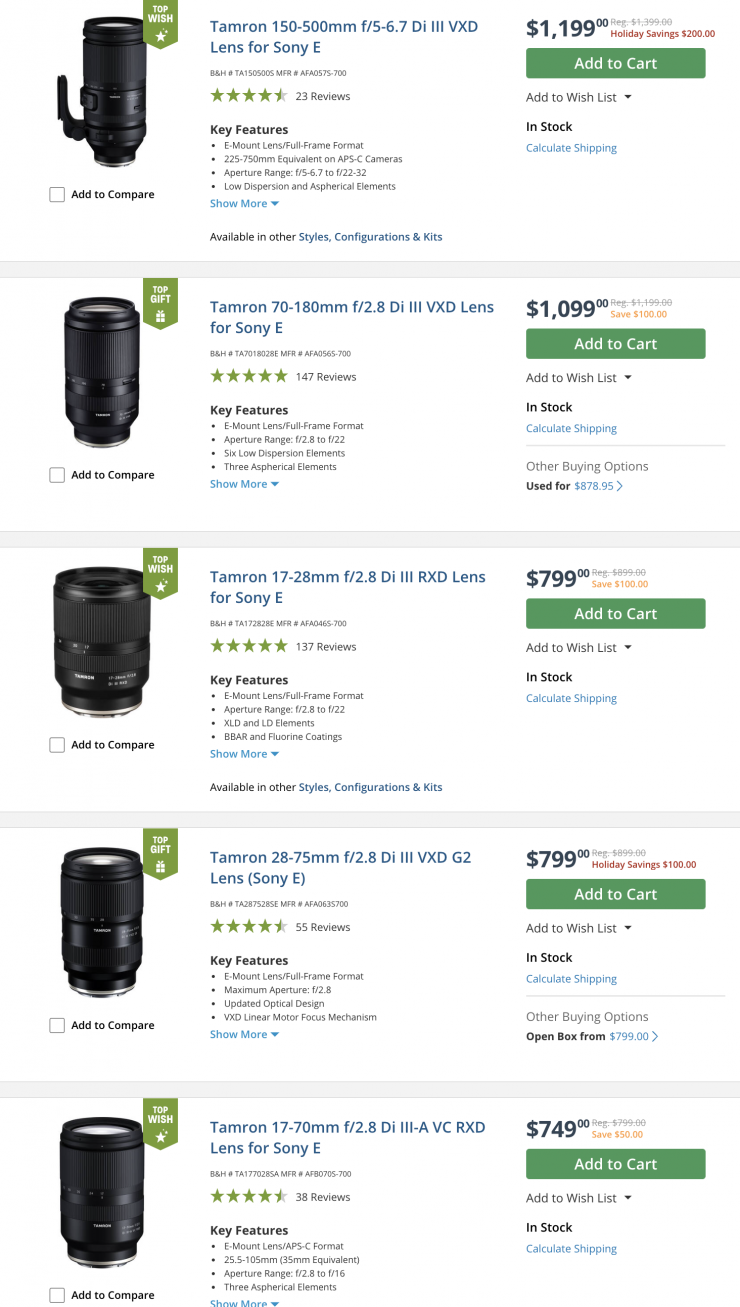
Task: Click the Top Wish badge on Tamron 17-28mm
Action: pos(160,573)
